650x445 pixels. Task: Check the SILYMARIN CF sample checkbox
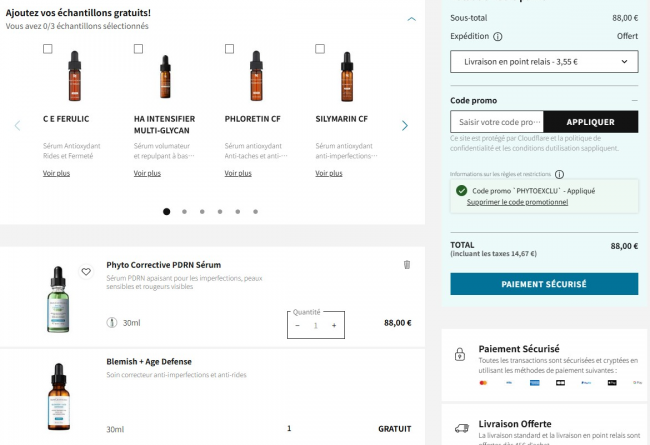[x=320, y=49]
